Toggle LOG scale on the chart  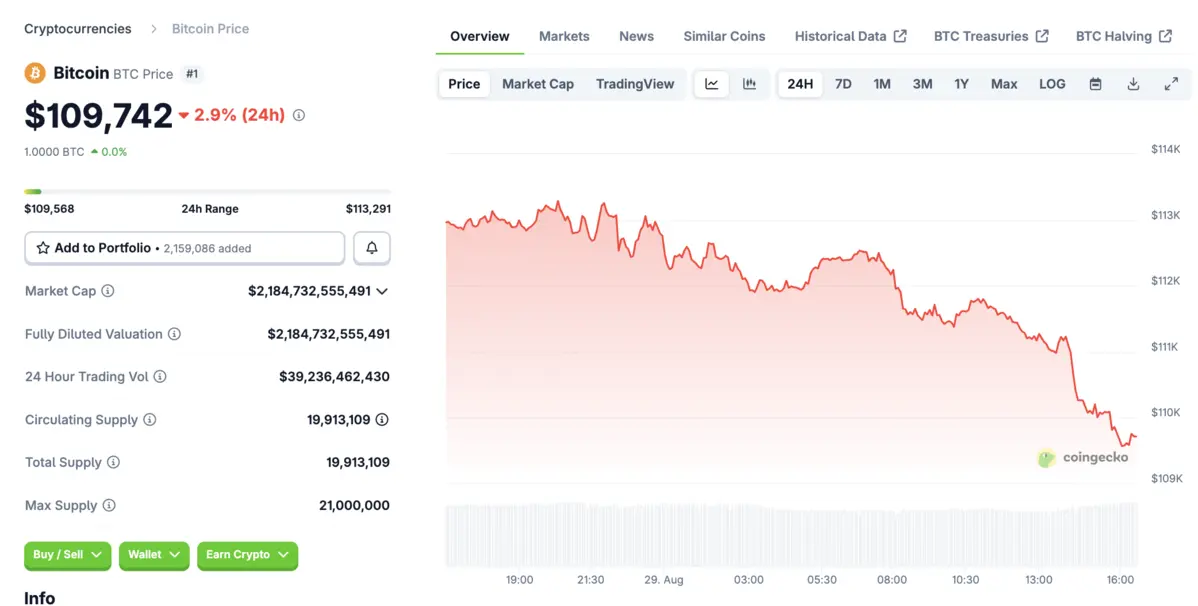tap(1052, 84)
